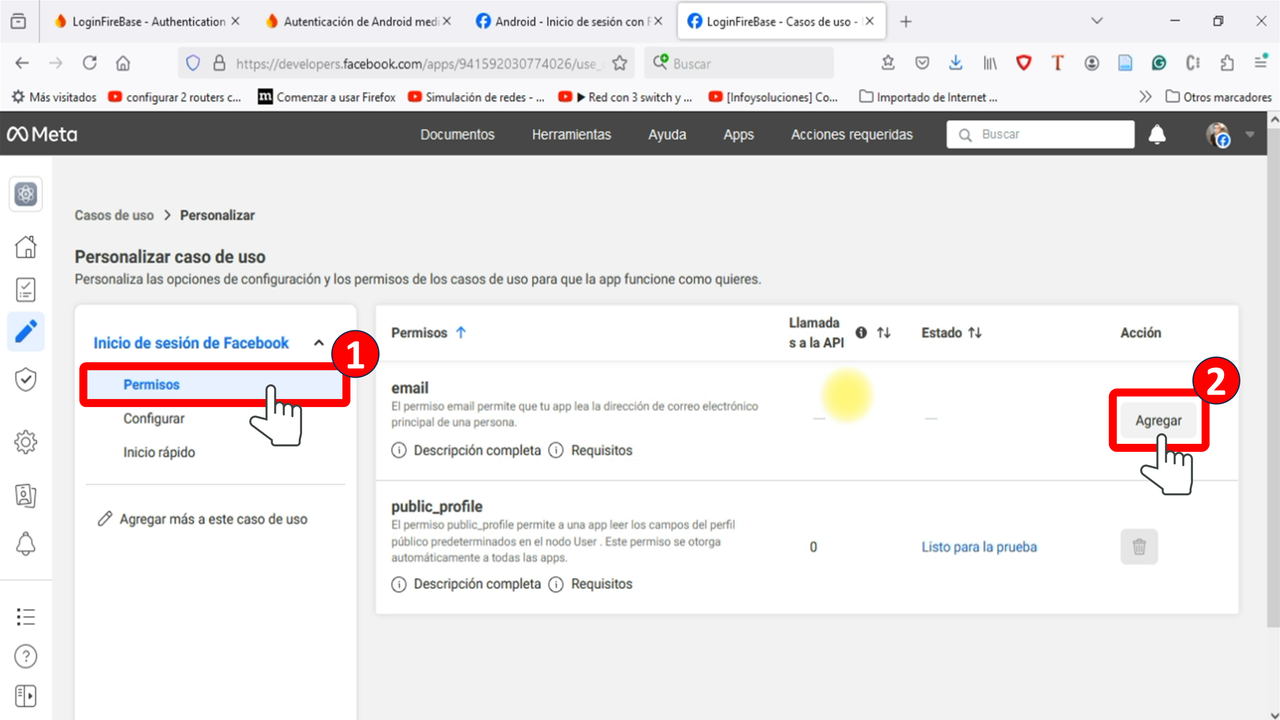Sort by Estado column arrows
The width and height of the screenshot is (1280, 720).
(975, 333)
